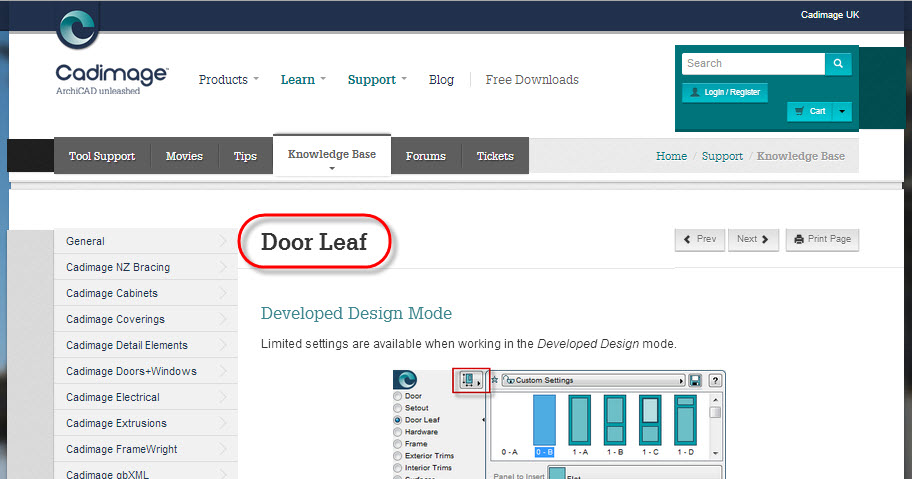Expand the Knowledge Base tab
Viewport: 912px width, 479px height.
[332, 156]
